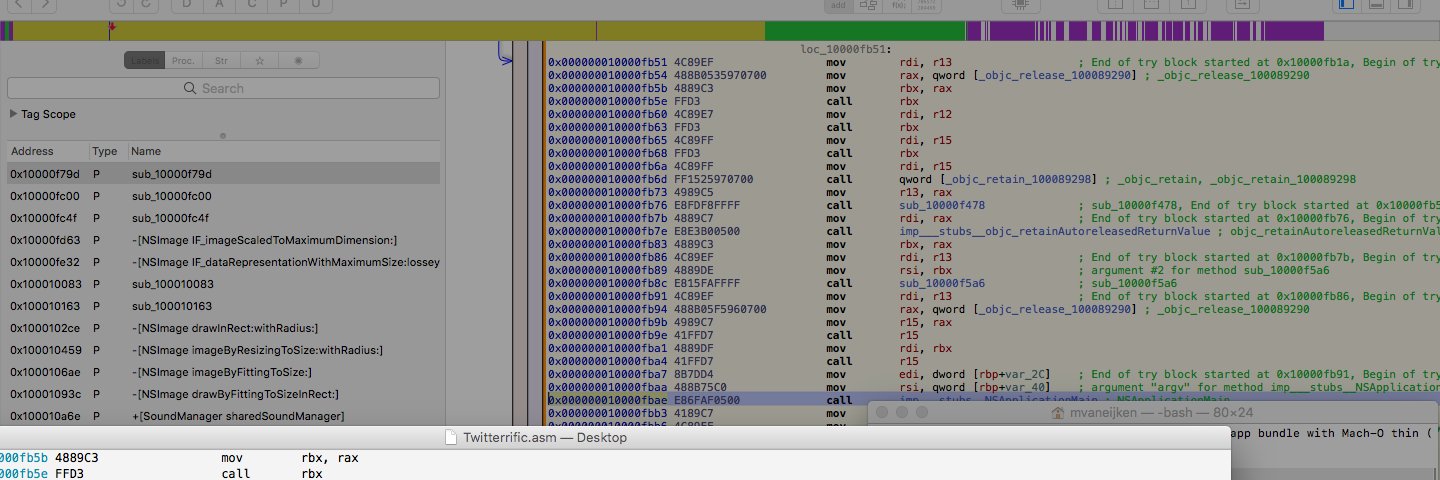Screen dimensions: 1440x480
Task: Select +[SoundManager sharedSoundManager] row
Action: coord(223,416)
